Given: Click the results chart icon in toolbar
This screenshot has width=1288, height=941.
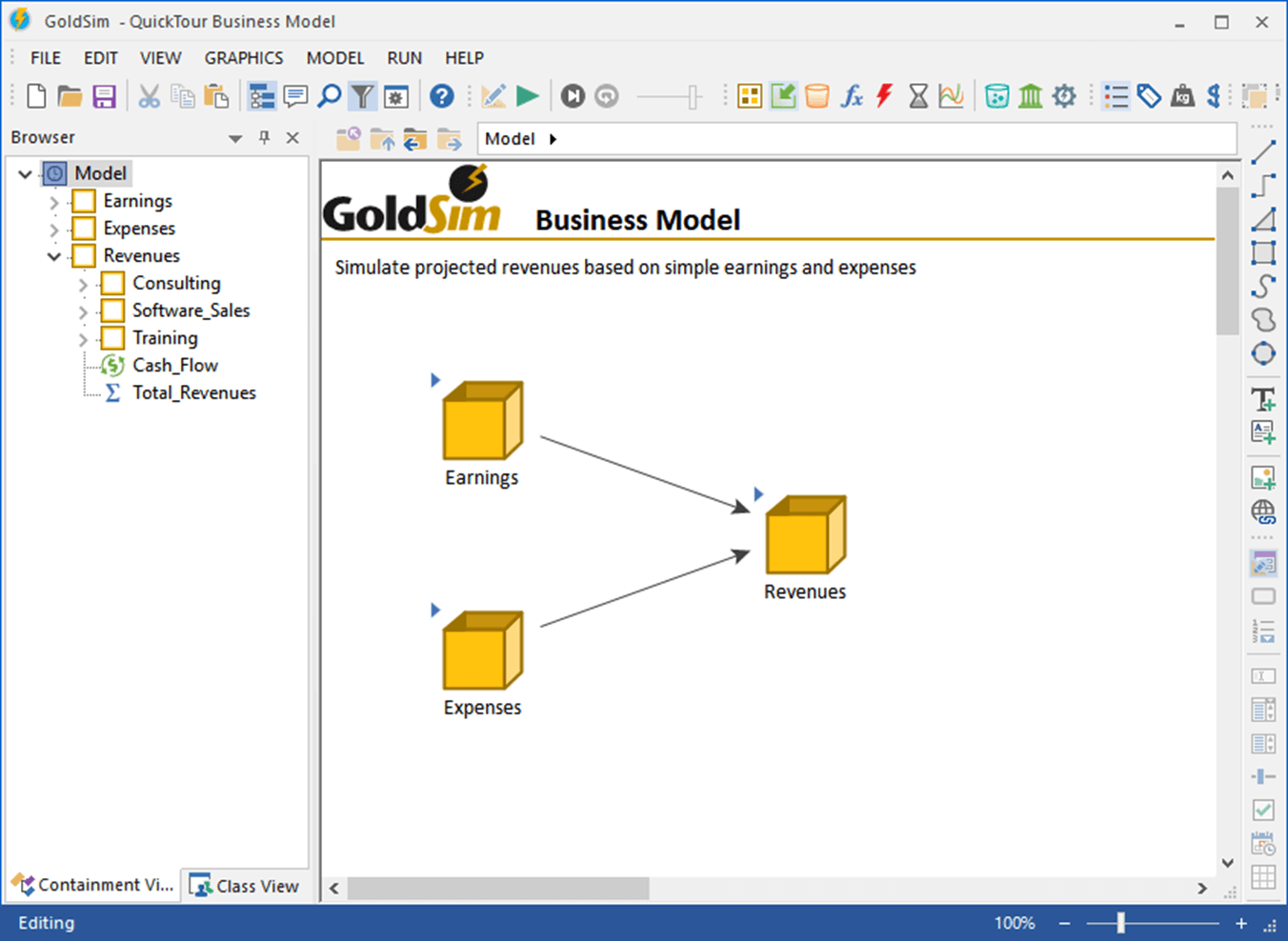Looking at the screenshot, I should click(951, 96).
